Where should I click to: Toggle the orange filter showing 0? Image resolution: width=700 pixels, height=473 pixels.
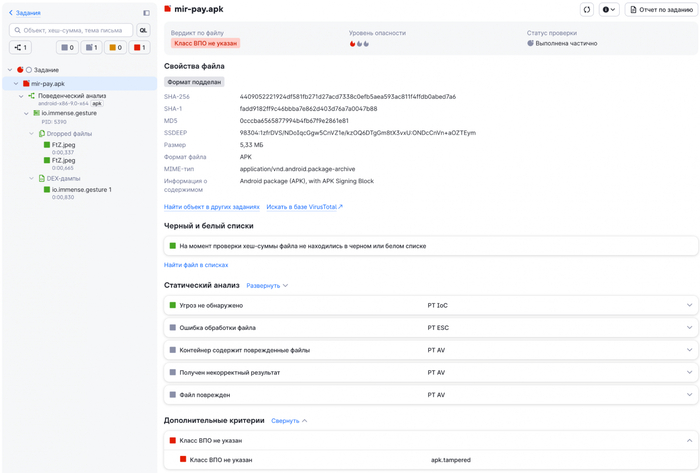point(116,47)
